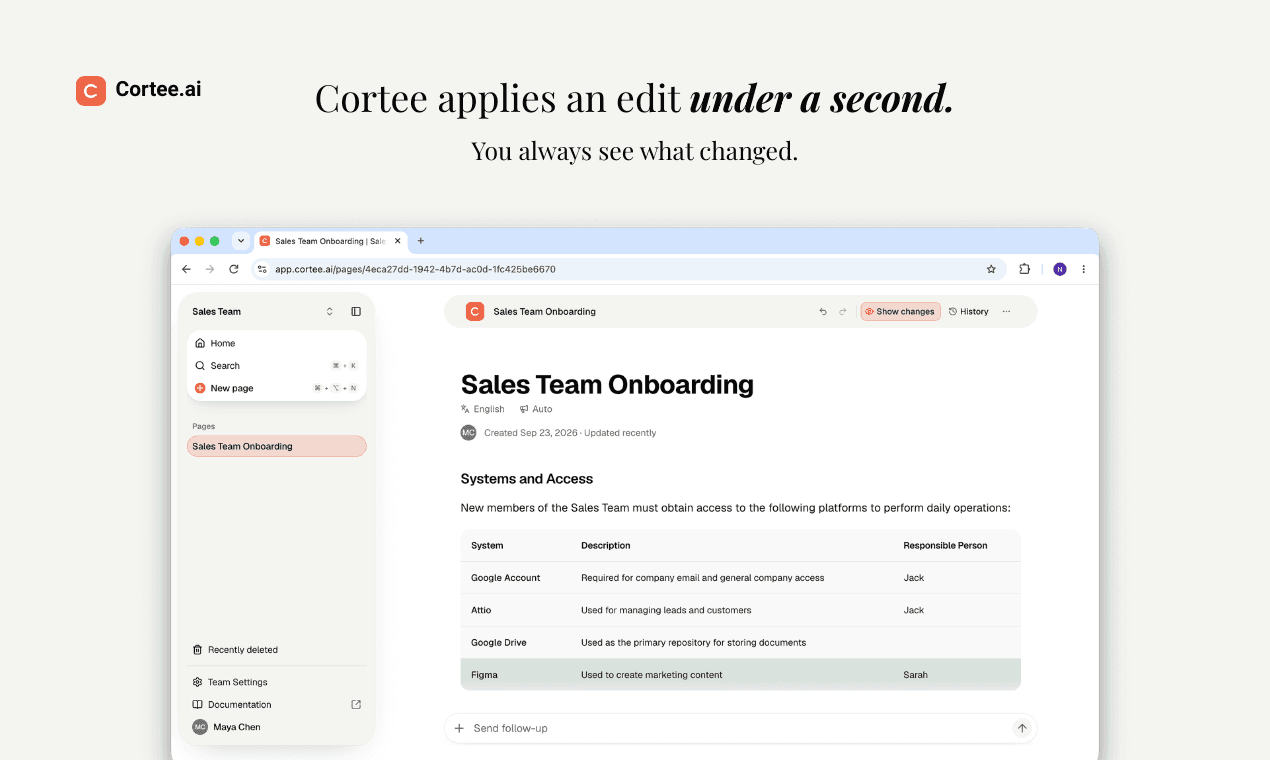Close the Sales Team Onboarding browser tab
The height and width of the screenshot is (760, 1270).
coord(398,241)
